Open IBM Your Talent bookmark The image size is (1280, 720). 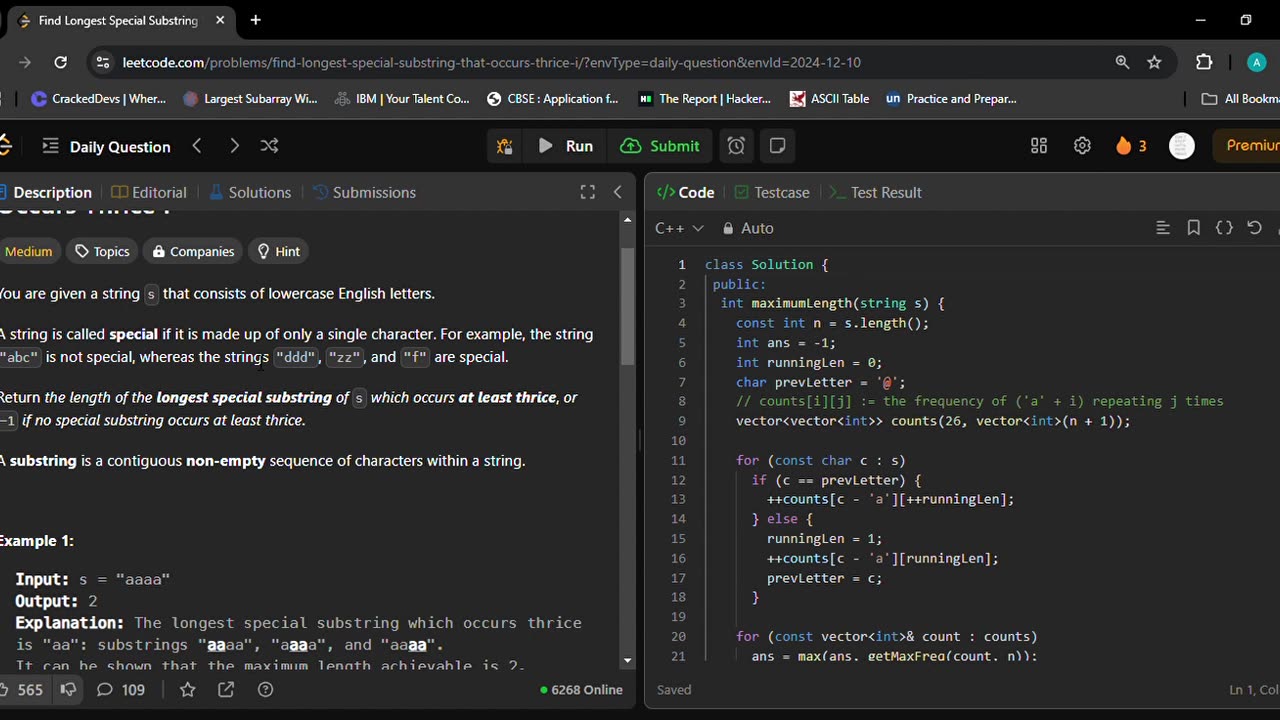coord(402,99)
